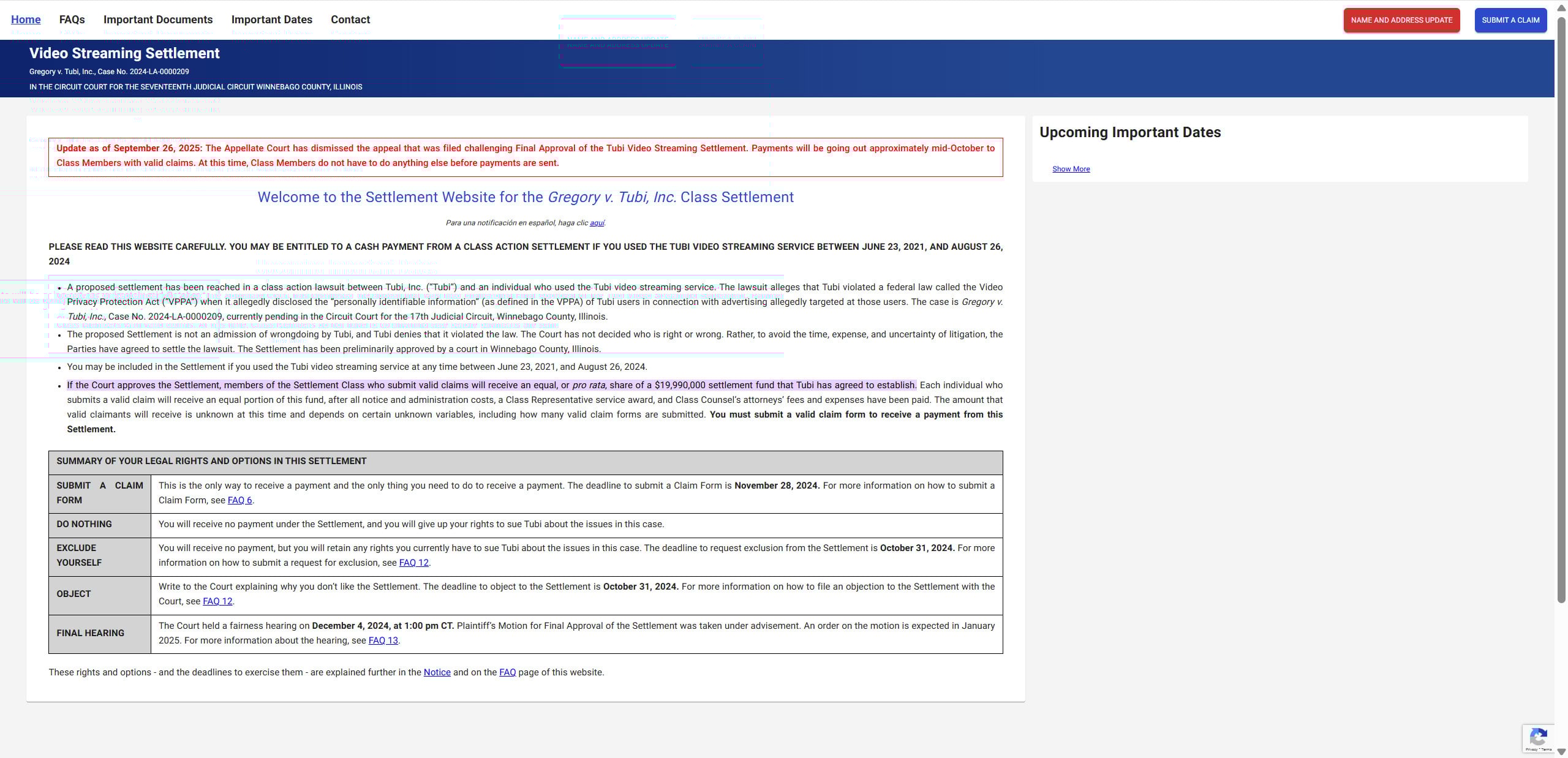The width and height of the screenshot is (1568, 758).
Task: Open the Contact page
Action: click(350, 20)
